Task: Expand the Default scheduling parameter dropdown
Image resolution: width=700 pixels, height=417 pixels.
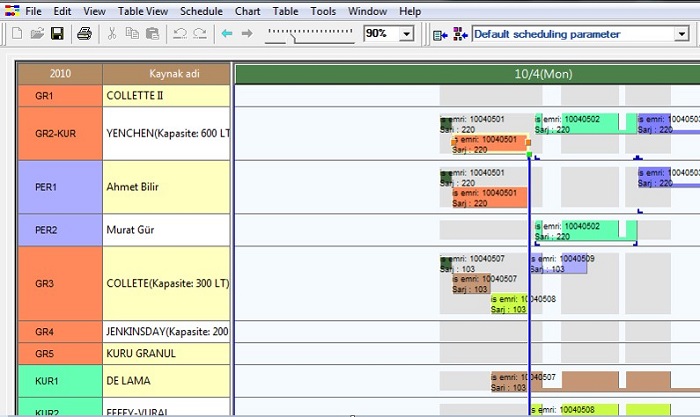Action: coord(682,34)
